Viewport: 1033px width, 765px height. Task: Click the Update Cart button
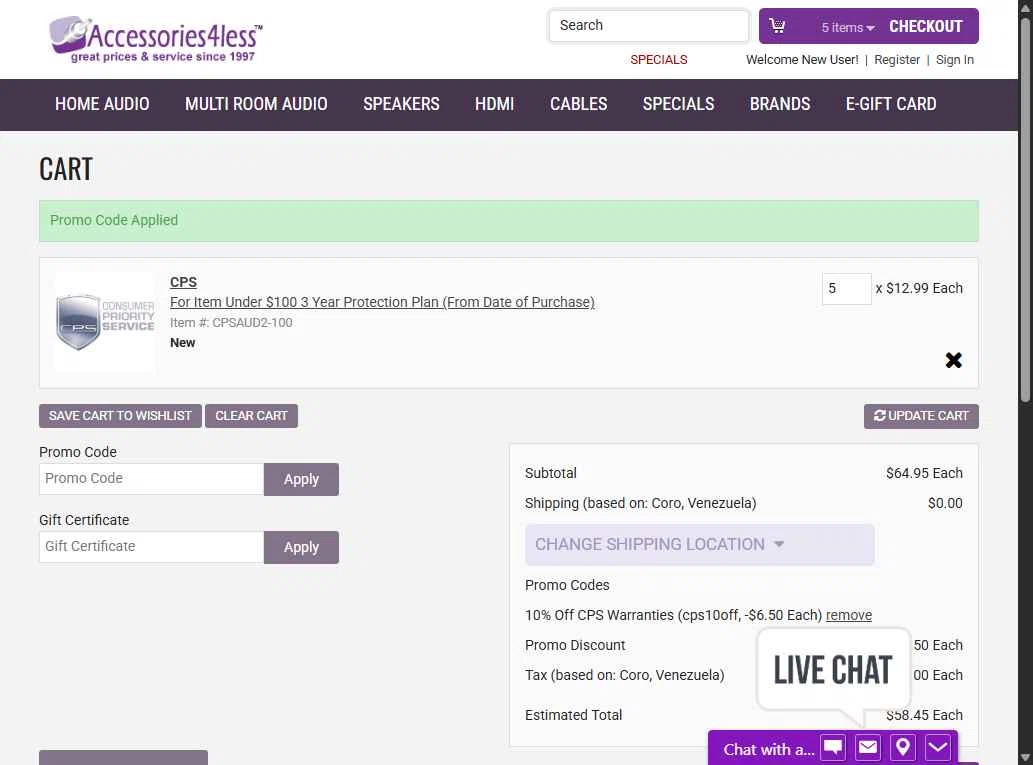921,416
